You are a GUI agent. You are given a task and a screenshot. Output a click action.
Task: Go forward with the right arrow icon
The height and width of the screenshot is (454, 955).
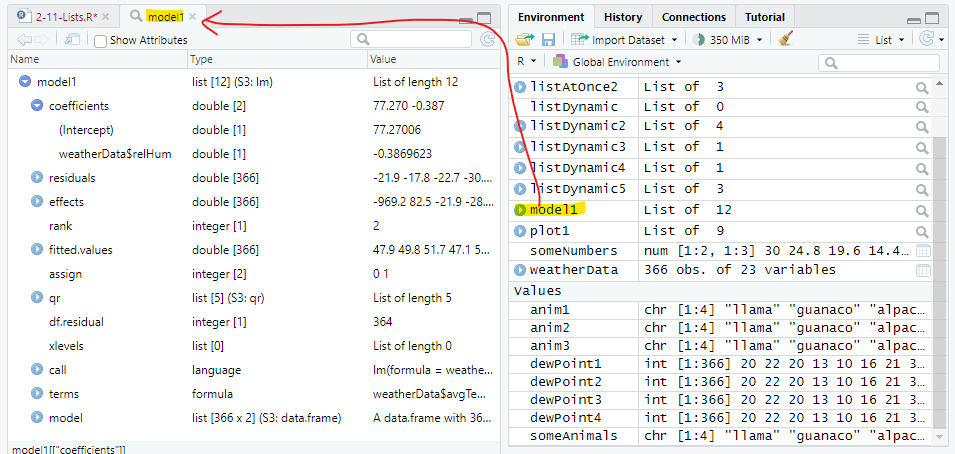41,40
